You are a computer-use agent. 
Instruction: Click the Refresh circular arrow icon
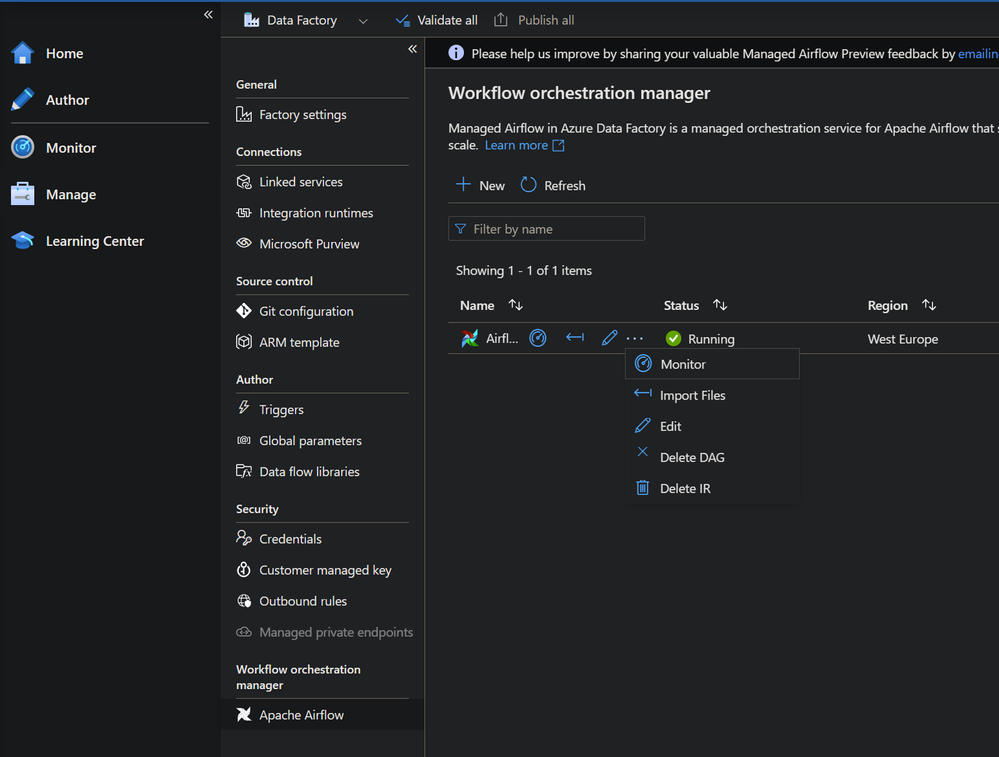(529, 185)
